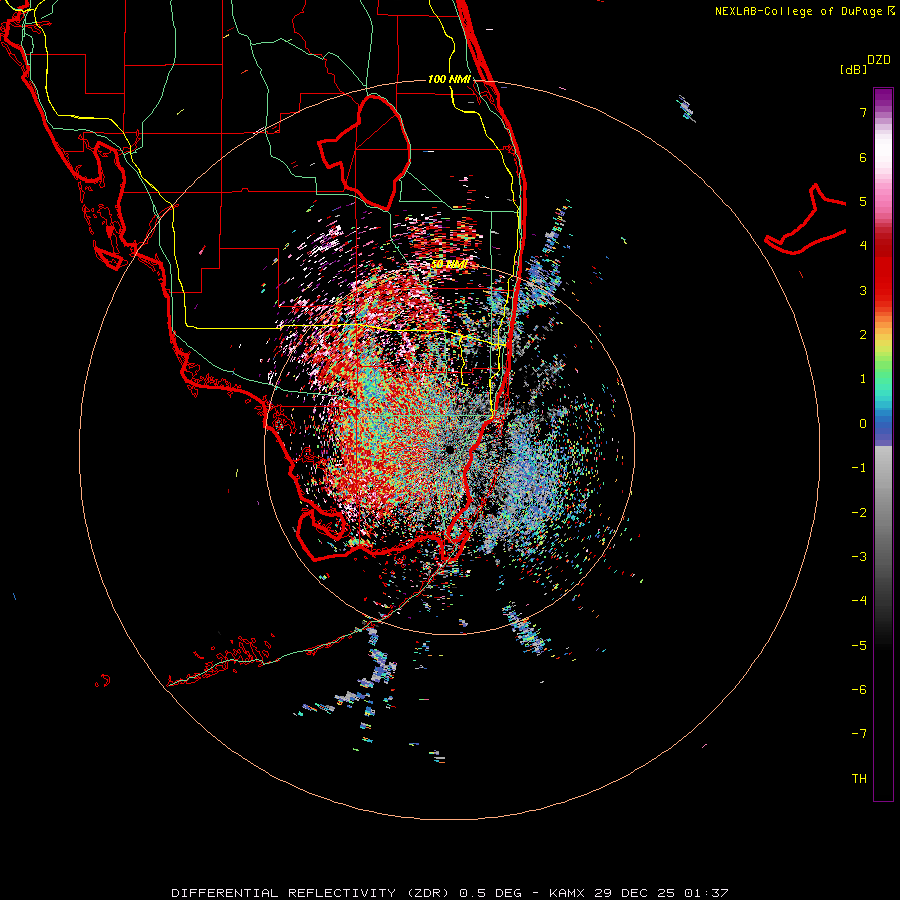Click the 100 NMI range ring label

pos(449,79)
